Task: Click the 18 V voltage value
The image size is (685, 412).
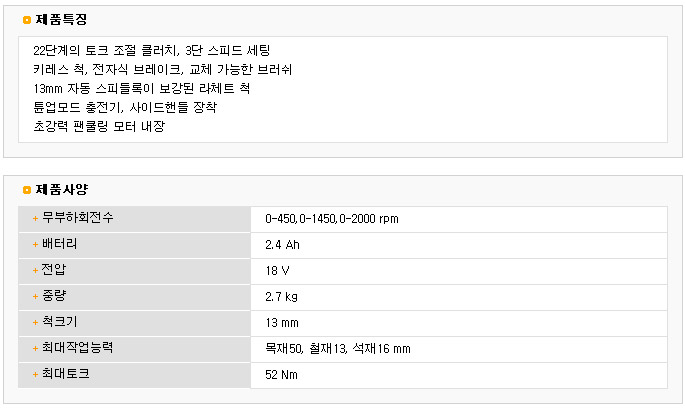Action: pos(277,271)
